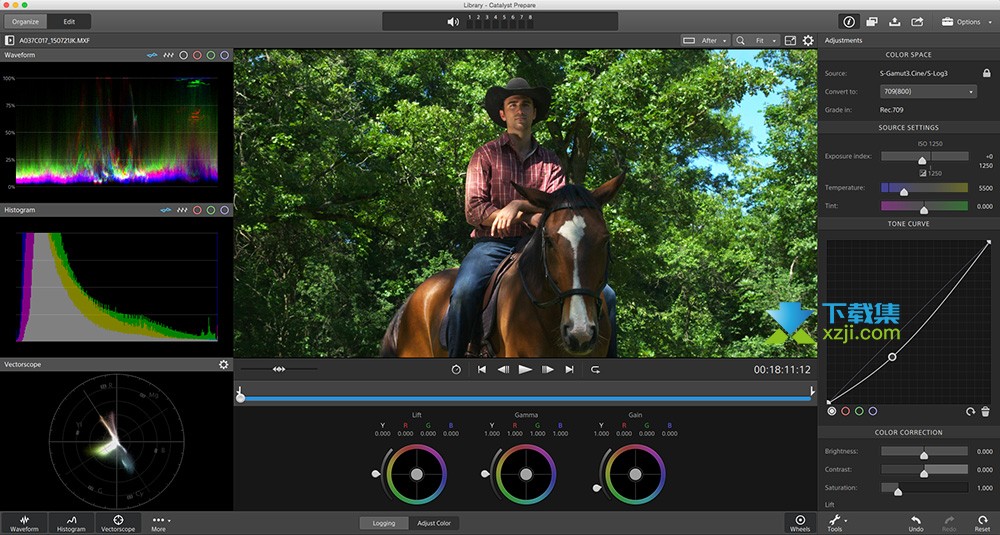Click the timeline playhead at the start
This screenshot has width=1000, height=535.
click(240, 398)
